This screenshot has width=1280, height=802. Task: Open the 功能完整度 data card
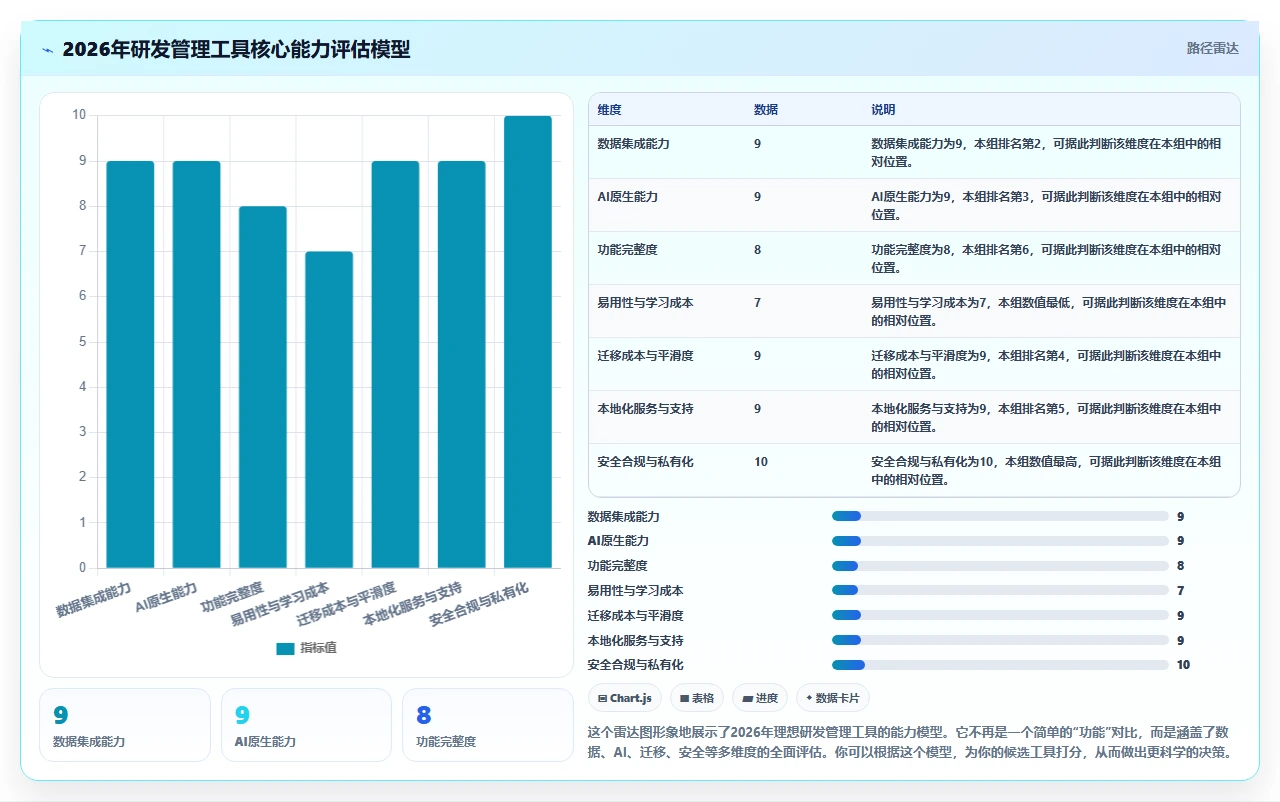488,725
